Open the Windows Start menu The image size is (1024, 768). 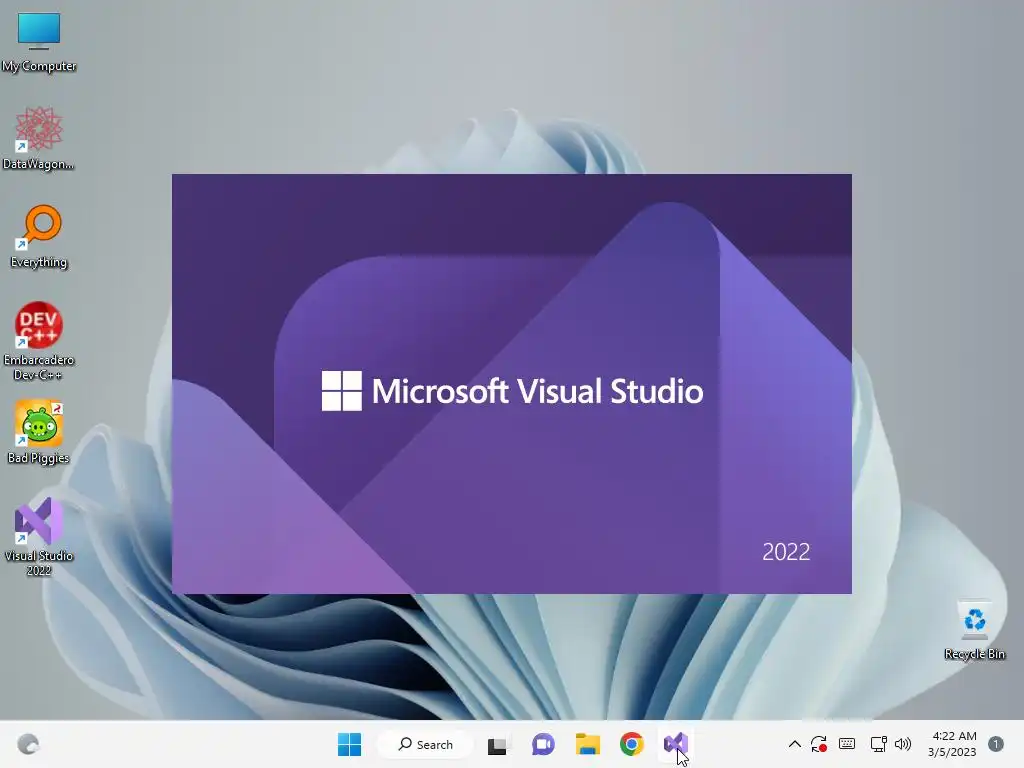349,744
